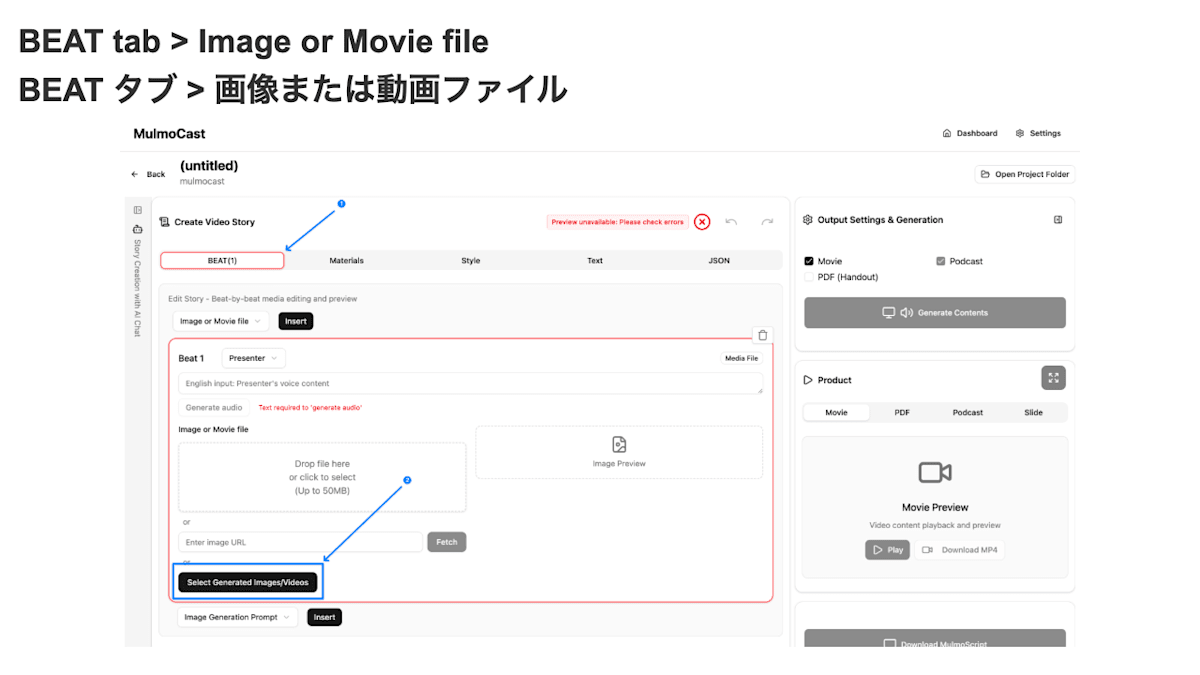Open the AI chat robot icon
Screen dimensions: 1200x675
(138, 229)
